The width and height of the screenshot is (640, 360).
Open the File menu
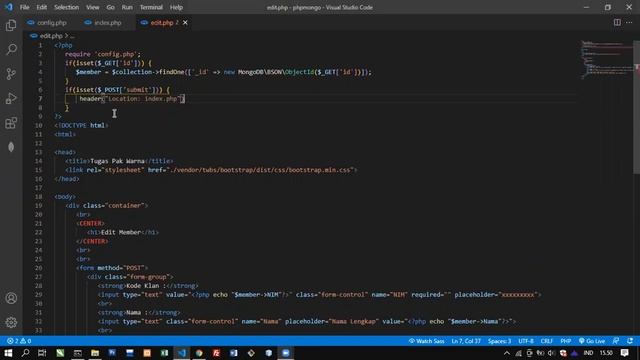[24, 7]
